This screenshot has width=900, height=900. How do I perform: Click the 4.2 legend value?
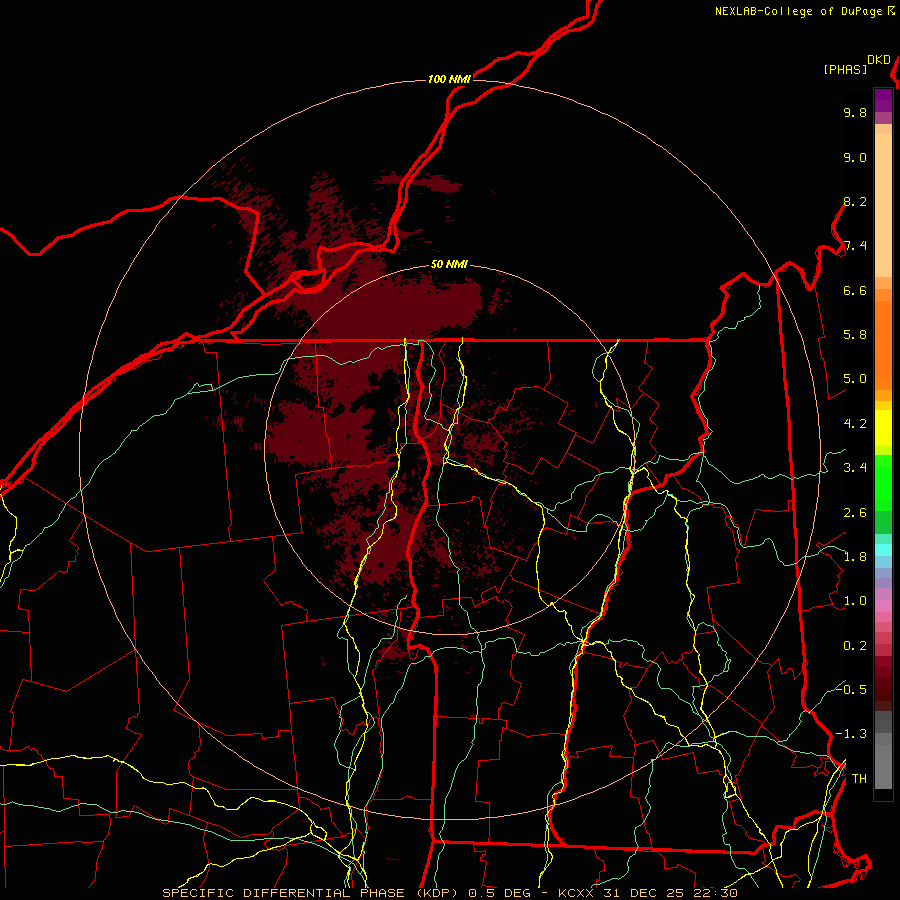(x=855, y=424)
